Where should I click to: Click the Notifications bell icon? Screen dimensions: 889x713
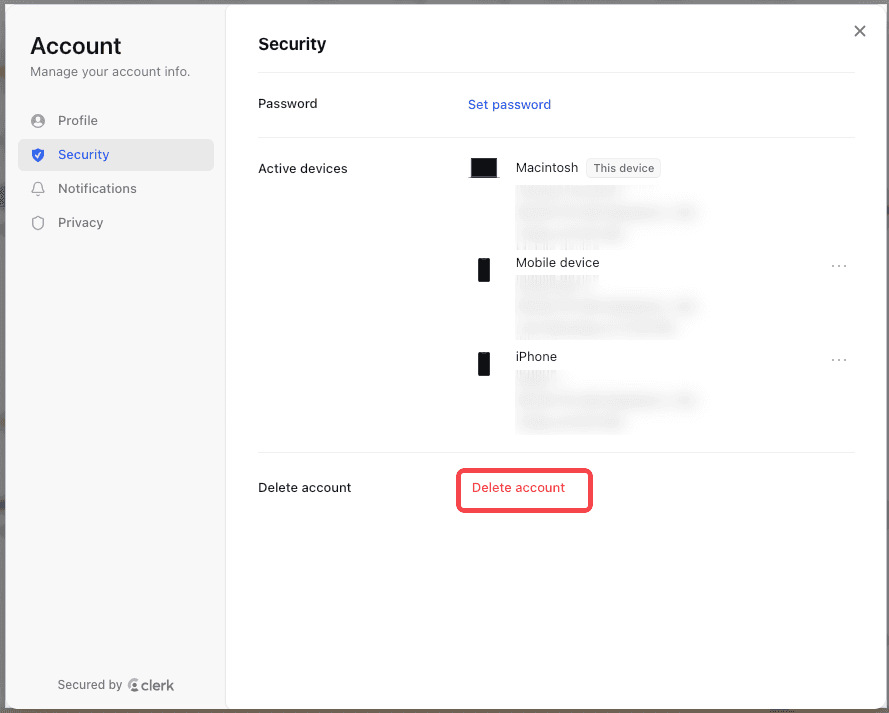(38, 189)
